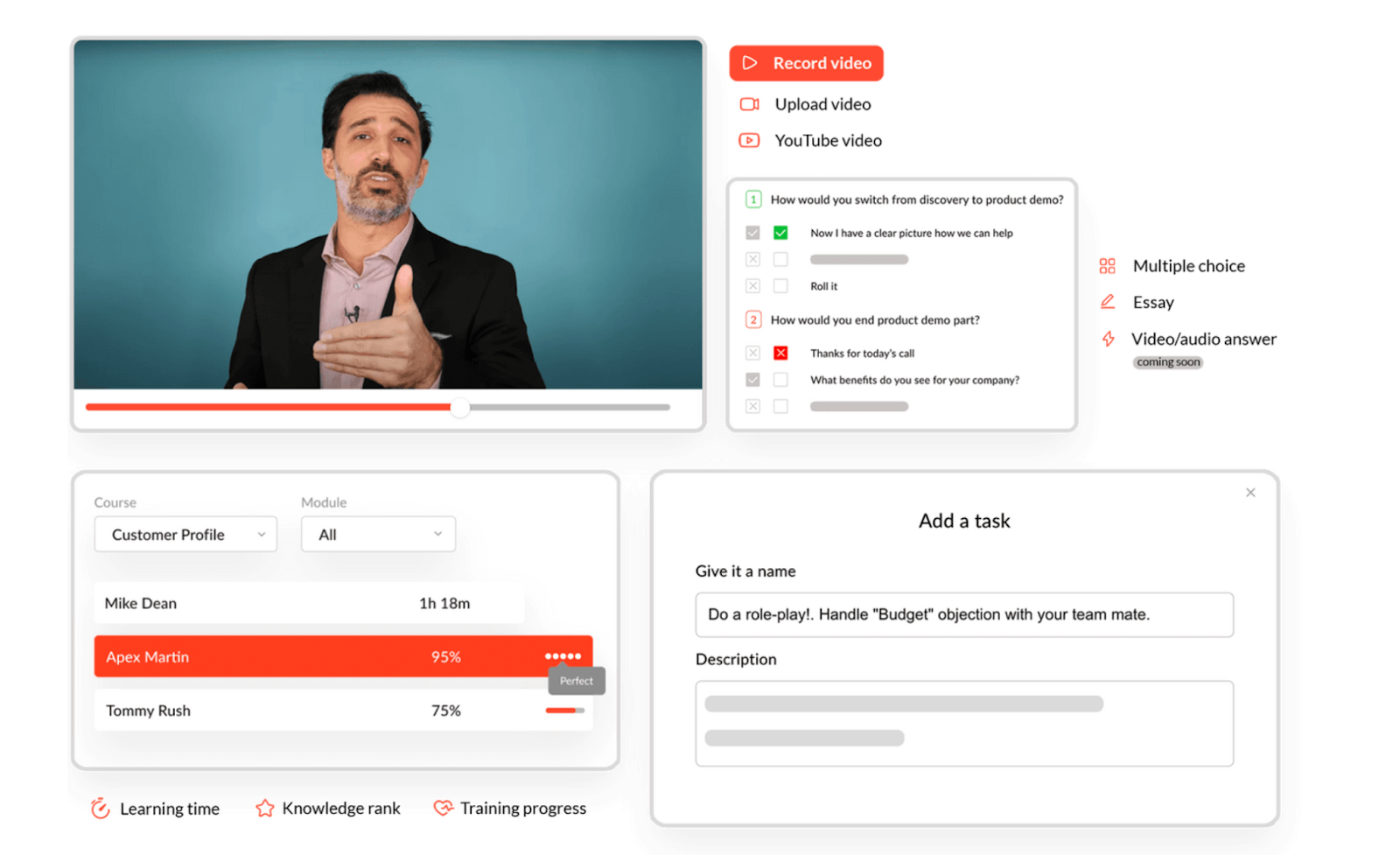
Task: Open Apex Martin's five-dot rating menu
Action: pos(563,655)
